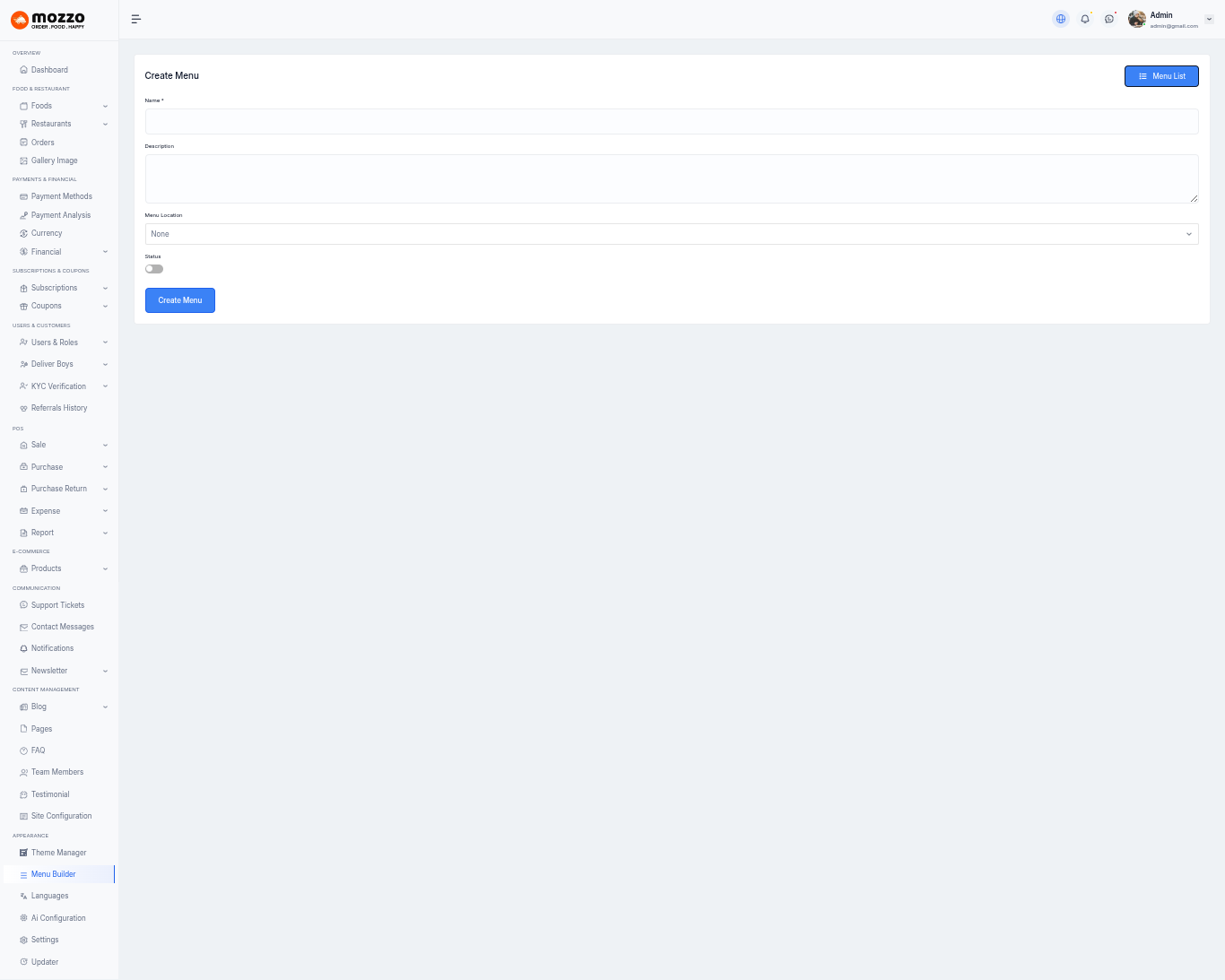1225x980 pixels.
Task: Click the Description text area
Action: [x=671, y=178]
